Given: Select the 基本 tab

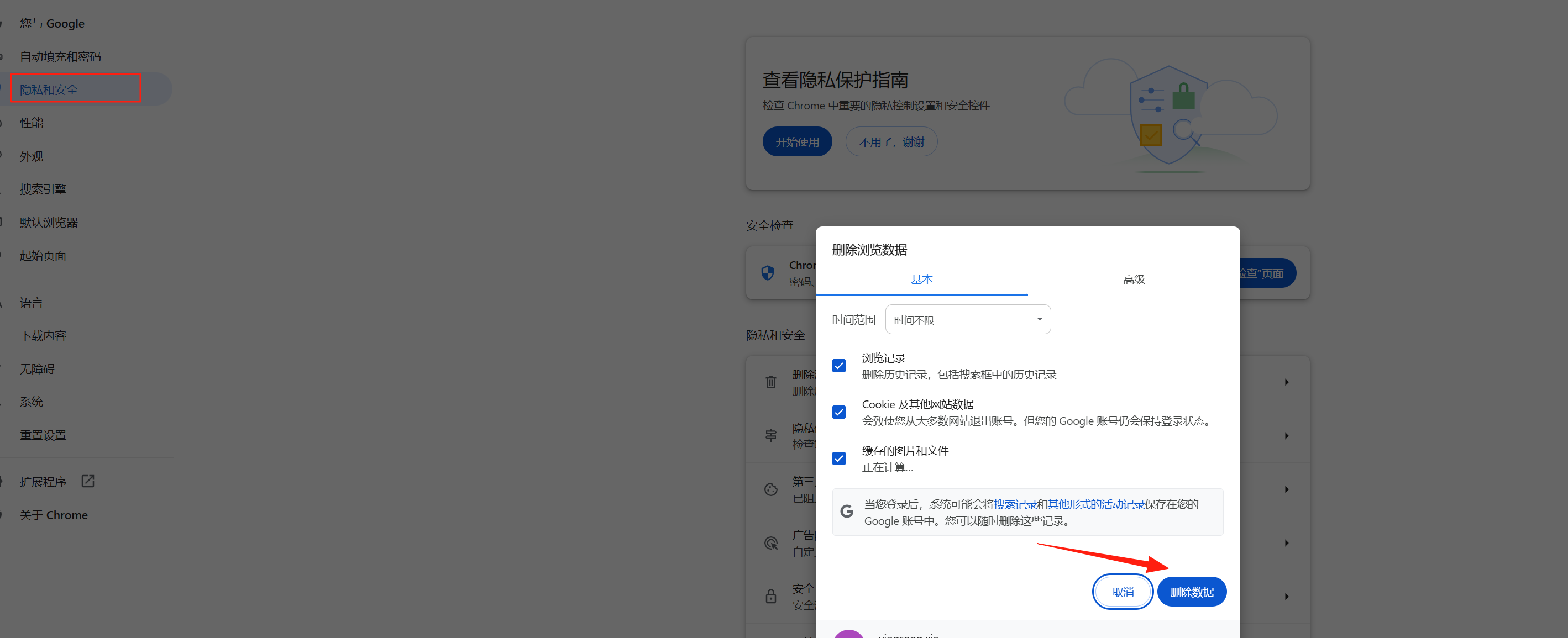Looking at the screenshot, I should click(x=921, y=279).
